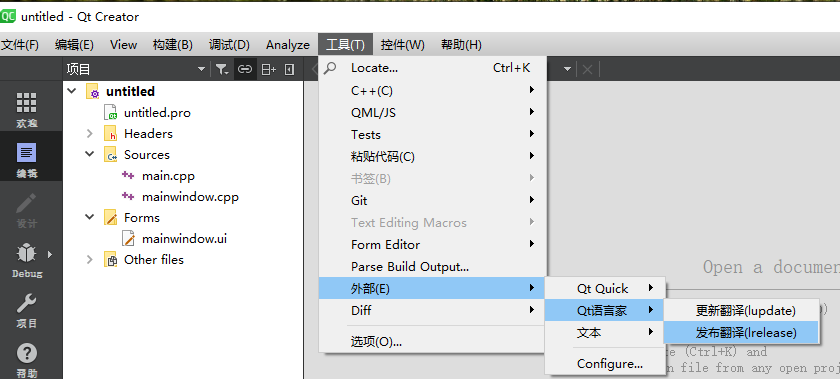This screenshot has width=840, height=379.
Task: Open the Analyze menu
Action: tap(288, 45)
